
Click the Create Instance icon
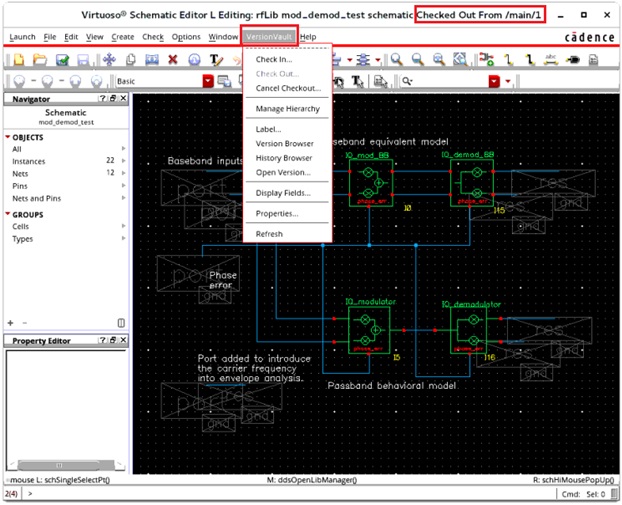pos(486,60)
